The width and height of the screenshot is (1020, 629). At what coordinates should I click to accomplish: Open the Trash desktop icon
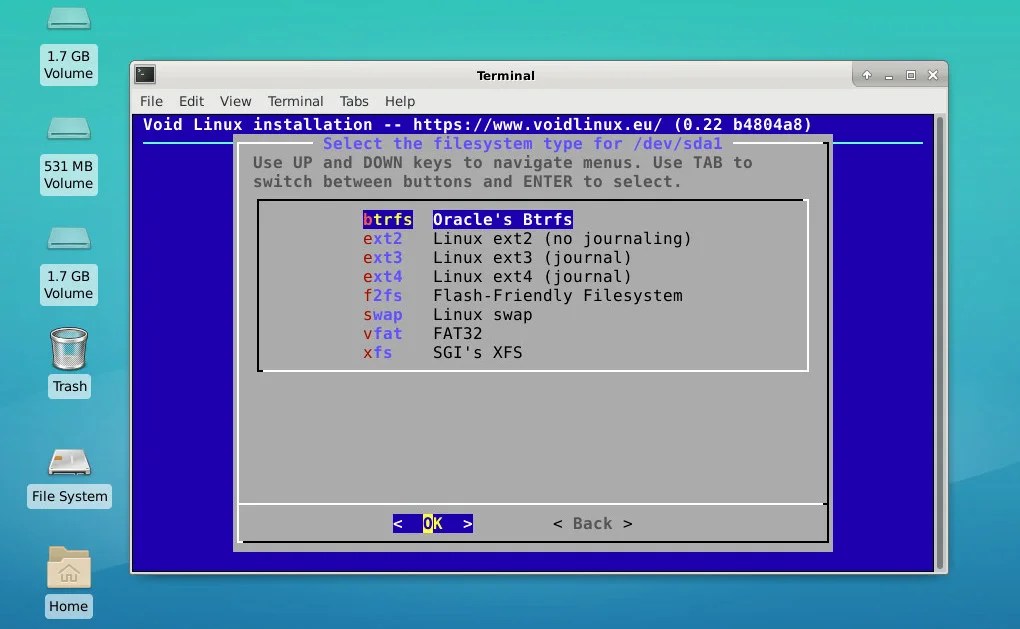coord(69,362)
